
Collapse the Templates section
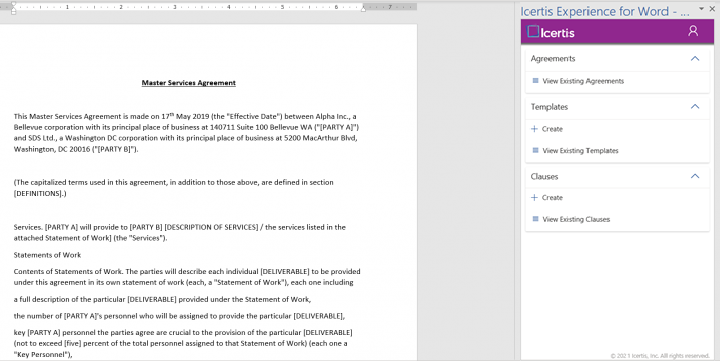click(695, 107)
